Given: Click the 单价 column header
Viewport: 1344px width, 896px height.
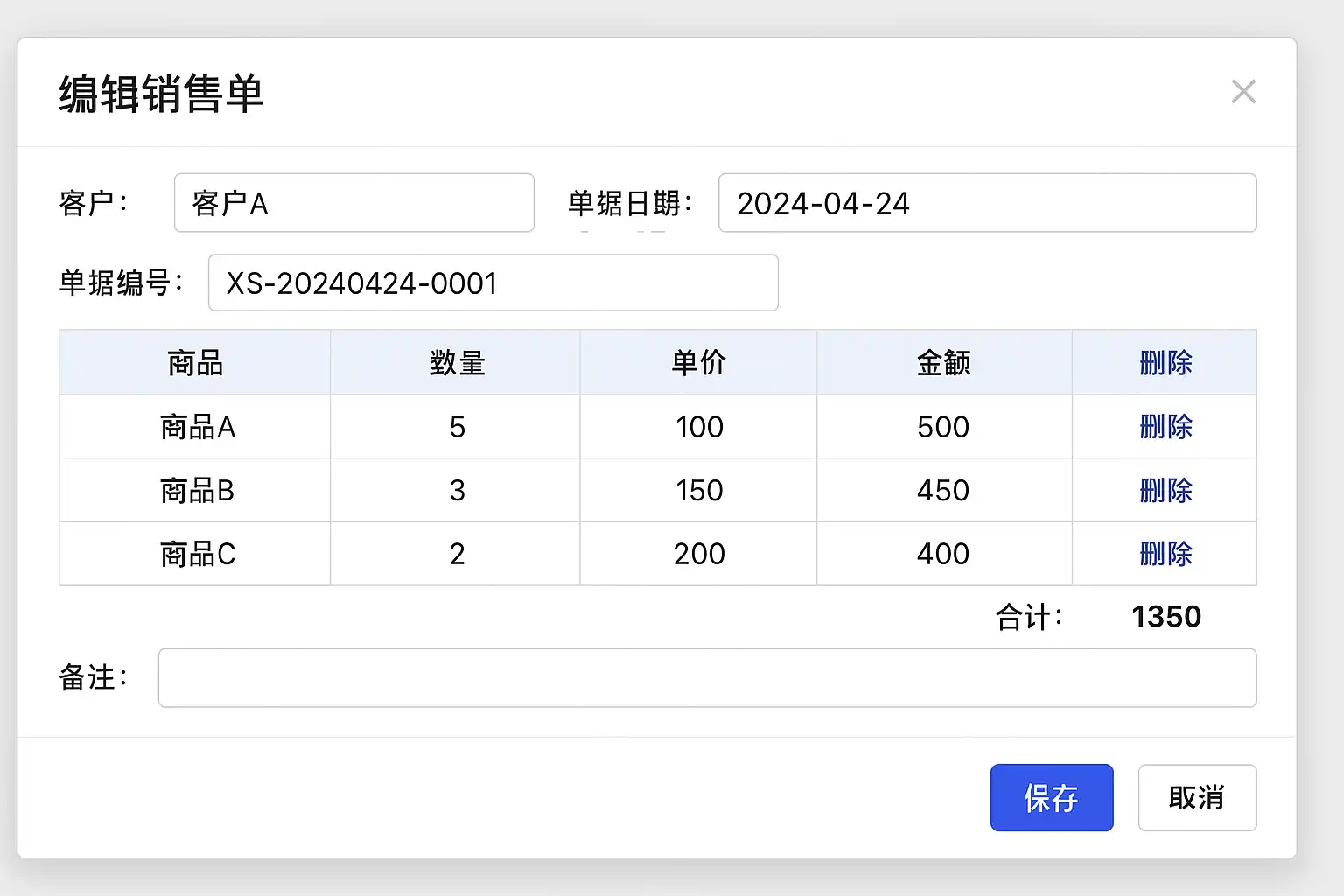Looking at the screenshot, I should (698, 363).
